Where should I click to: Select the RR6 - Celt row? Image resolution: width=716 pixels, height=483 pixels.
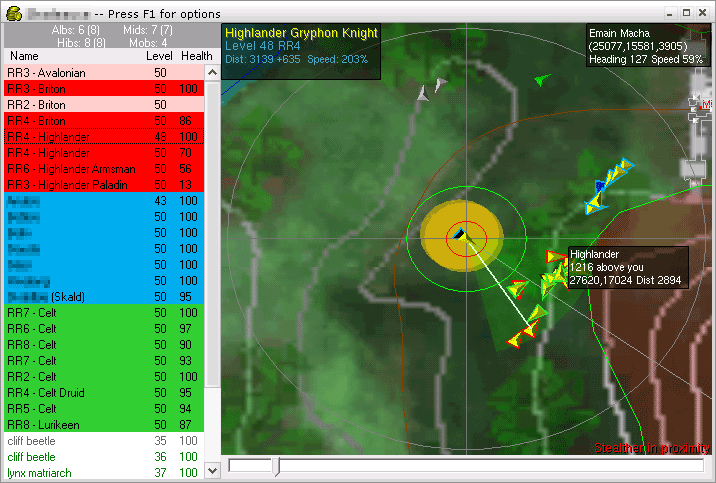(x=104, y=329)
